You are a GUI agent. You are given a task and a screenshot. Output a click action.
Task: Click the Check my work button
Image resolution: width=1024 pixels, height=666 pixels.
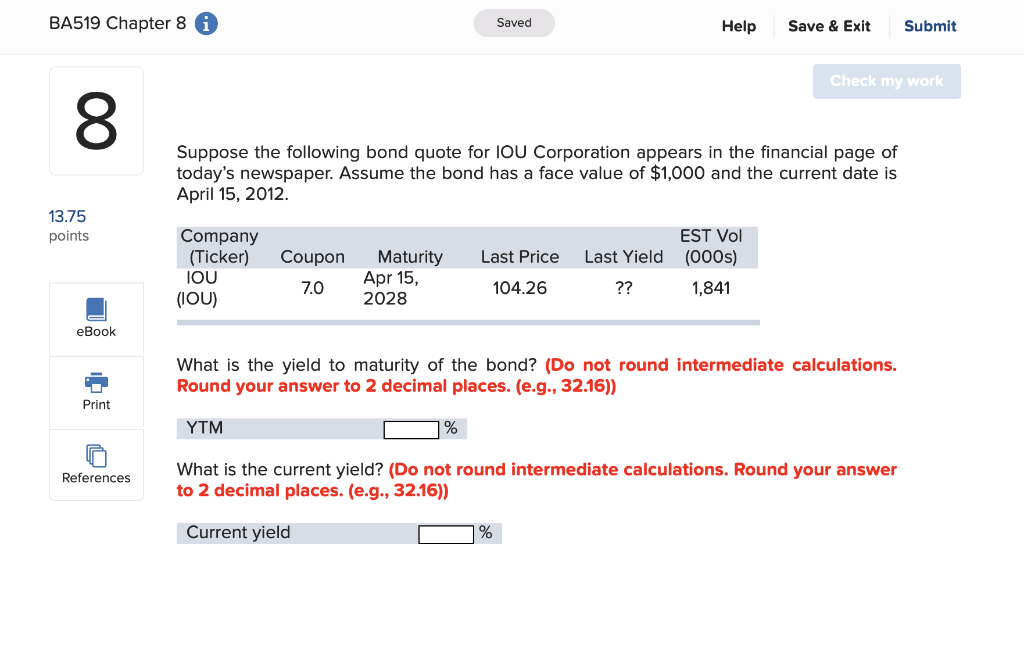point(886,81)
